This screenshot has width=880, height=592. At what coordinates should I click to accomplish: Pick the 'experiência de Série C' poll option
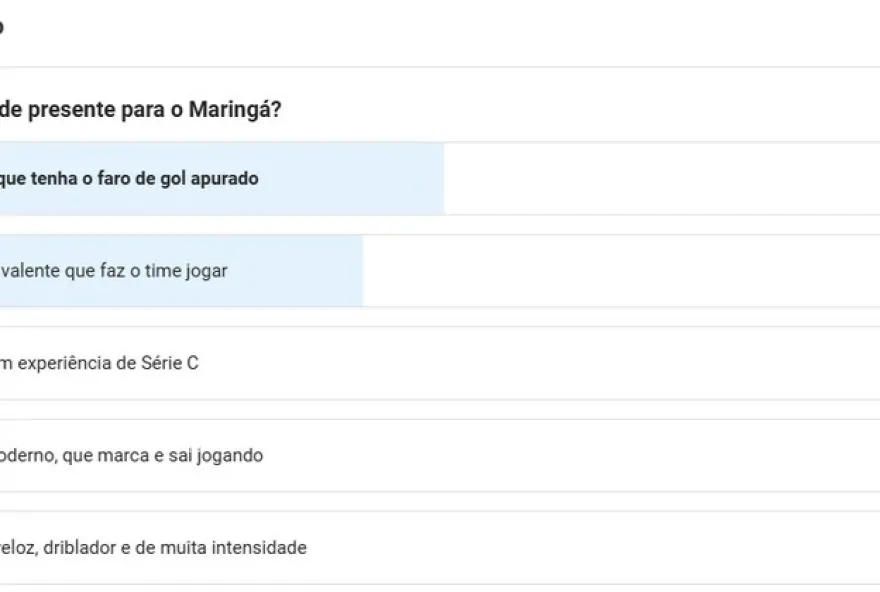pyautogui.click(x=100, y=363)
